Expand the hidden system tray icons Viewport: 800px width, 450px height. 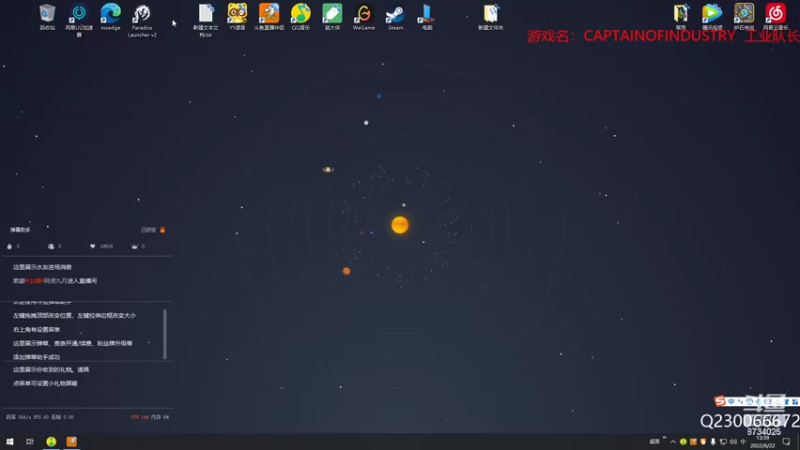[x=673, y=442]
